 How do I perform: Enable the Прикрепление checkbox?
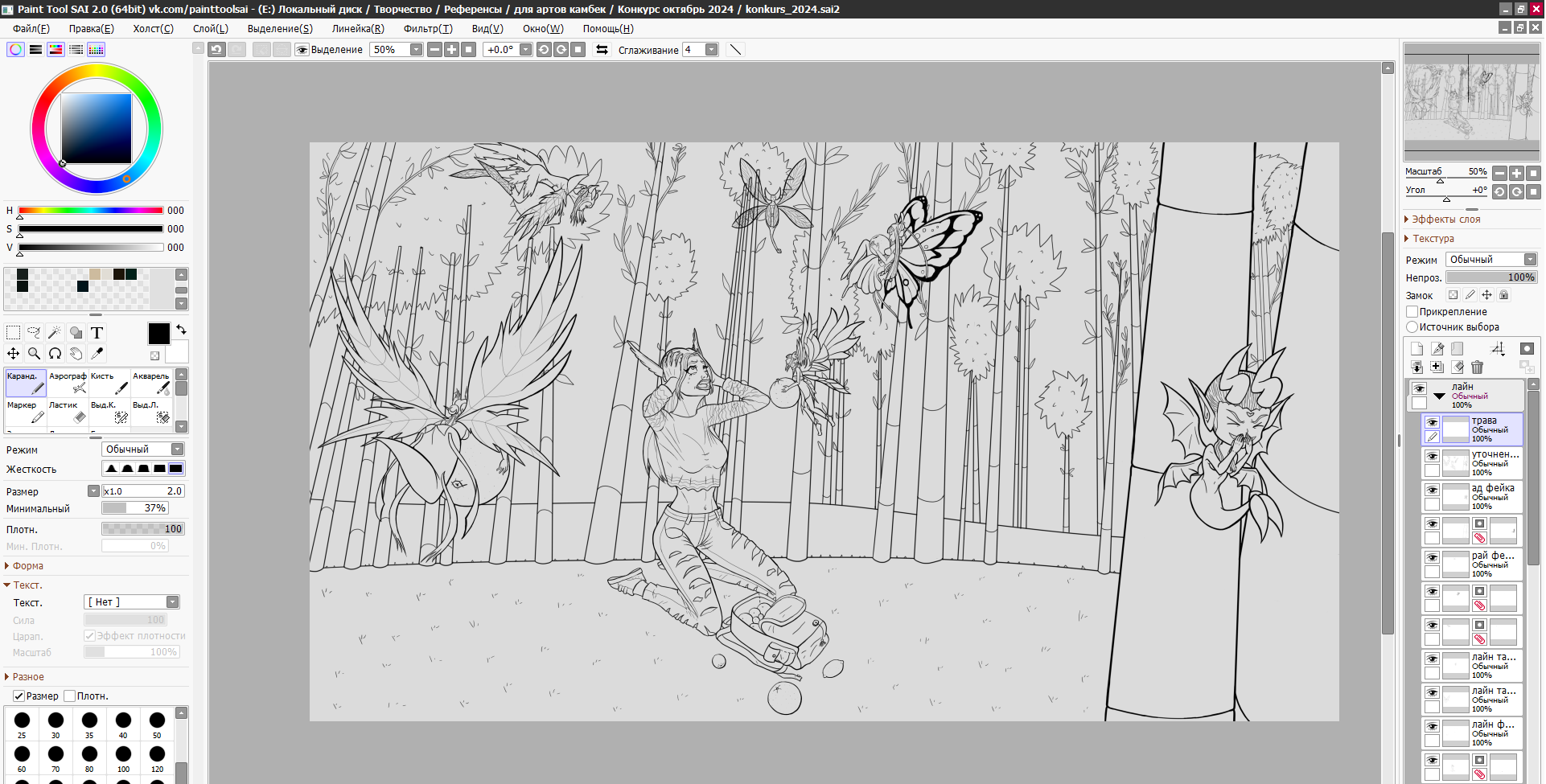[1412, 312]
